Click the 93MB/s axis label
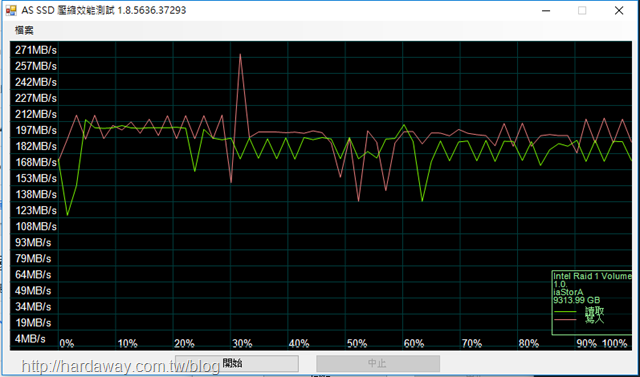This screenshot has width=640, height=377. [33, 243]
